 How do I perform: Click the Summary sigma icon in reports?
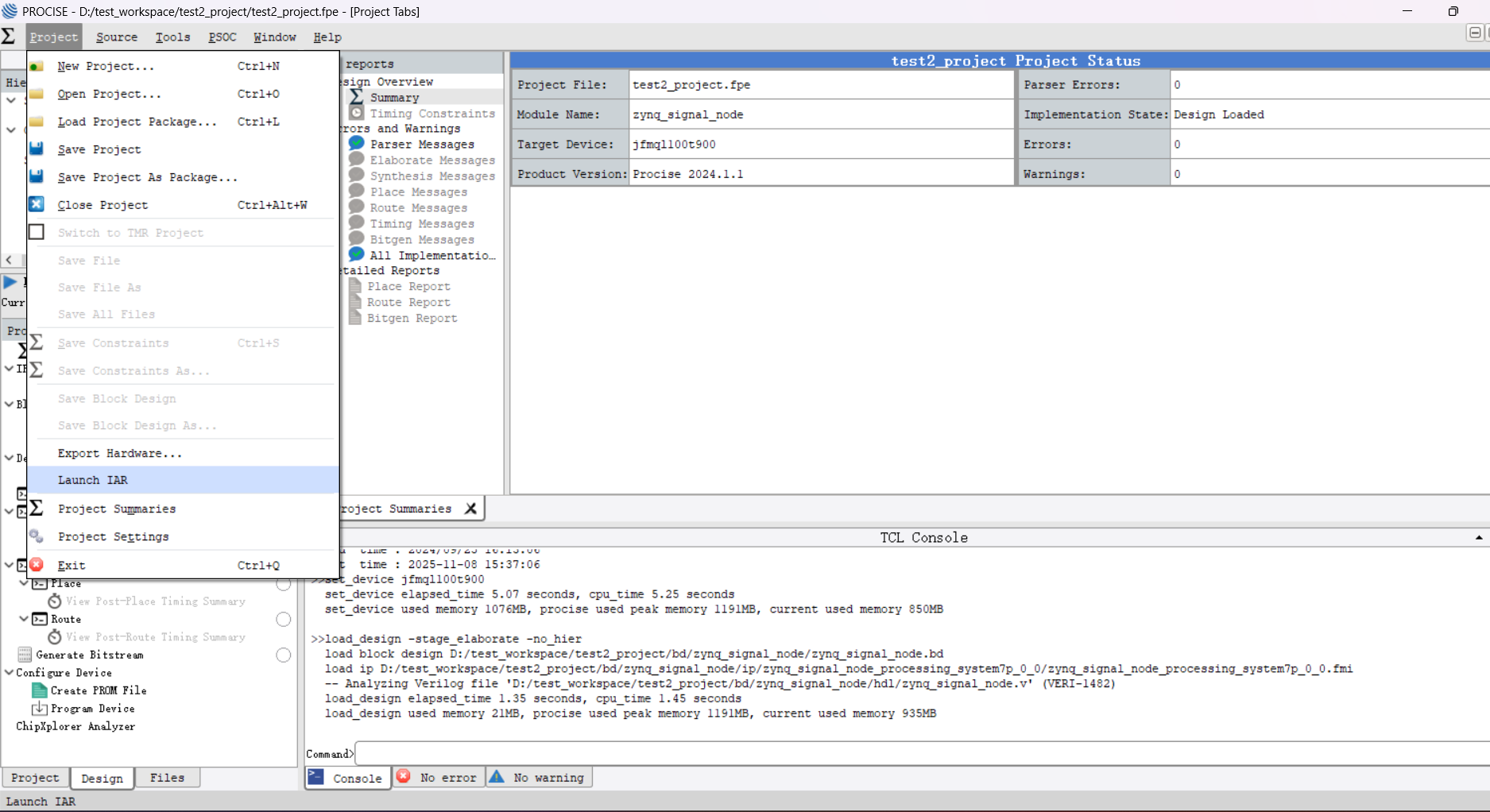click(357, 97)
